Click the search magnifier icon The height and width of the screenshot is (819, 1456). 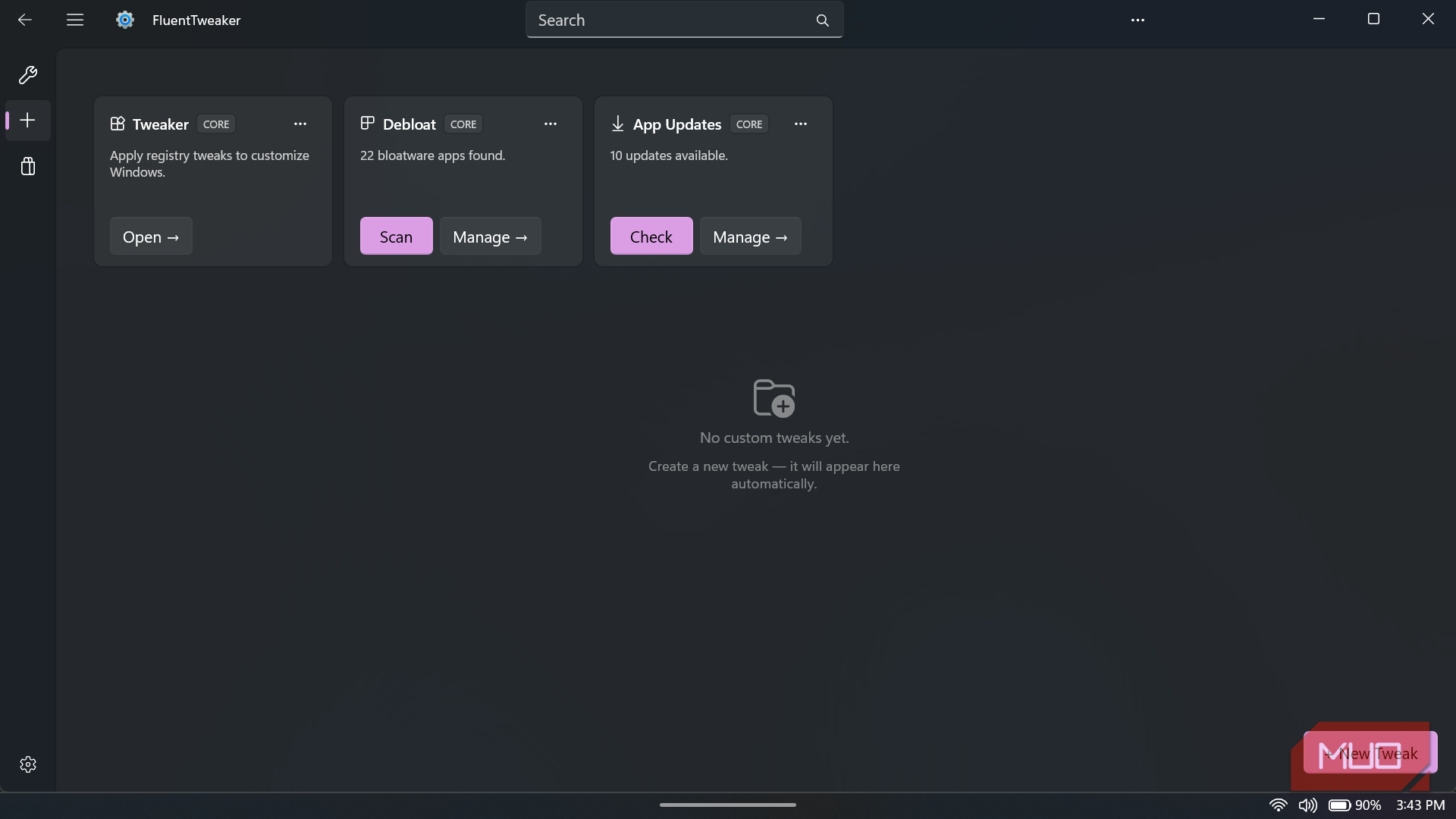tap(823, 20)
